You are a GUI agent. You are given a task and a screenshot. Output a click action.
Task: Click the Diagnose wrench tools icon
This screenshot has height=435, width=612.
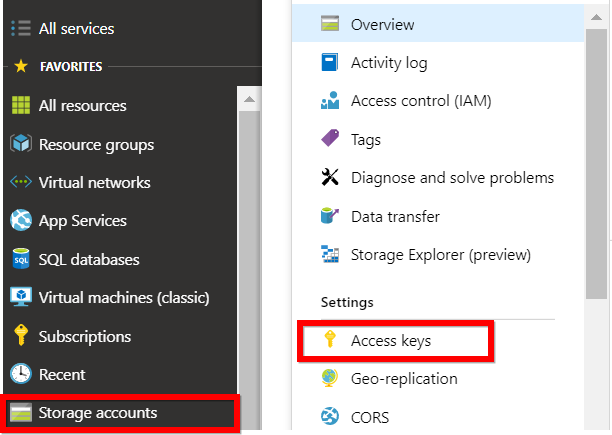(330, 177)
